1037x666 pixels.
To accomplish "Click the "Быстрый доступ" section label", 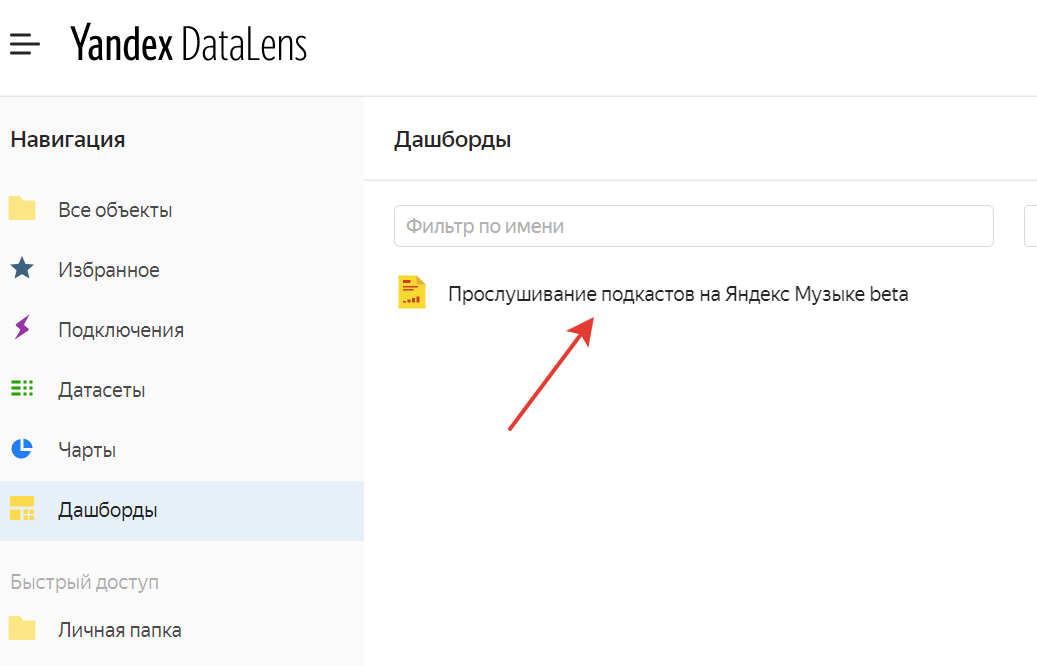I will coord(85,582).
